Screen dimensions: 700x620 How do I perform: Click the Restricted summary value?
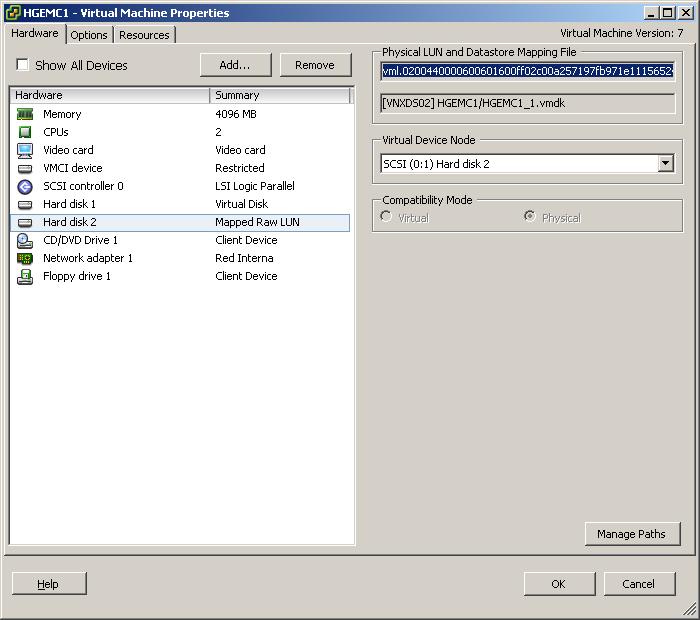240,168
